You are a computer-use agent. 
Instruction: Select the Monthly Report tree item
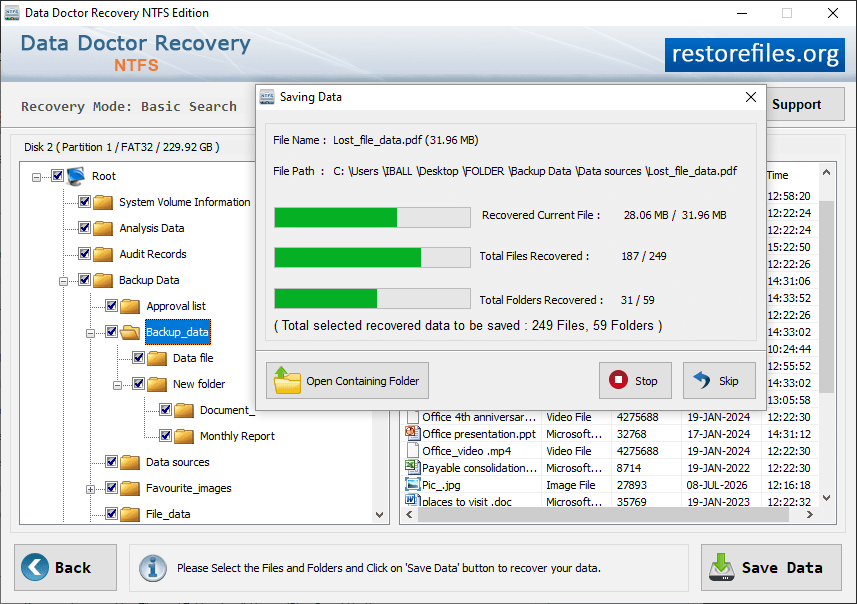(237, 436)
